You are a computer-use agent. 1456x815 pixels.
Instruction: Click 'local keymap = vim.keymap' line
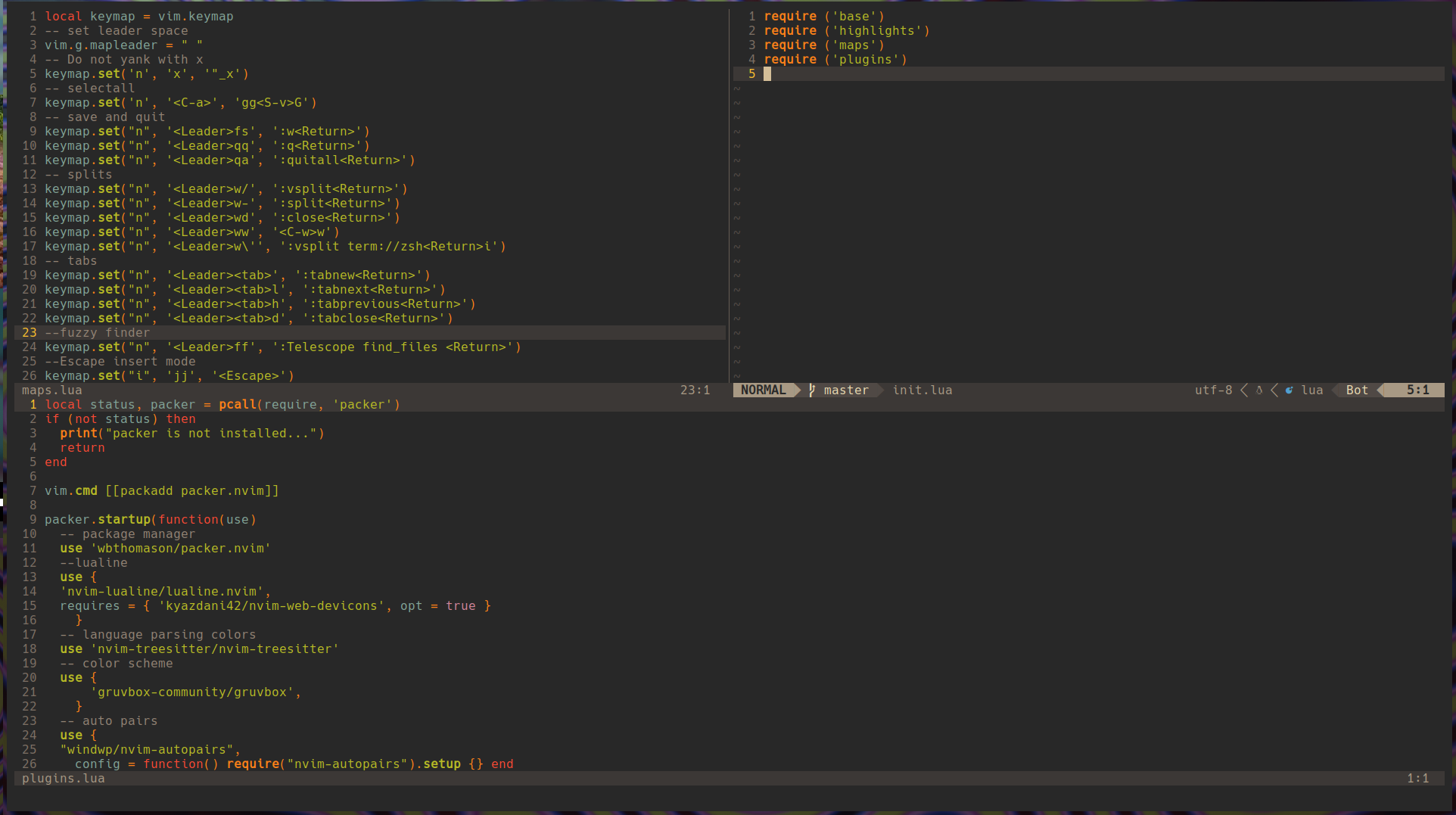[x=138, y=17]
